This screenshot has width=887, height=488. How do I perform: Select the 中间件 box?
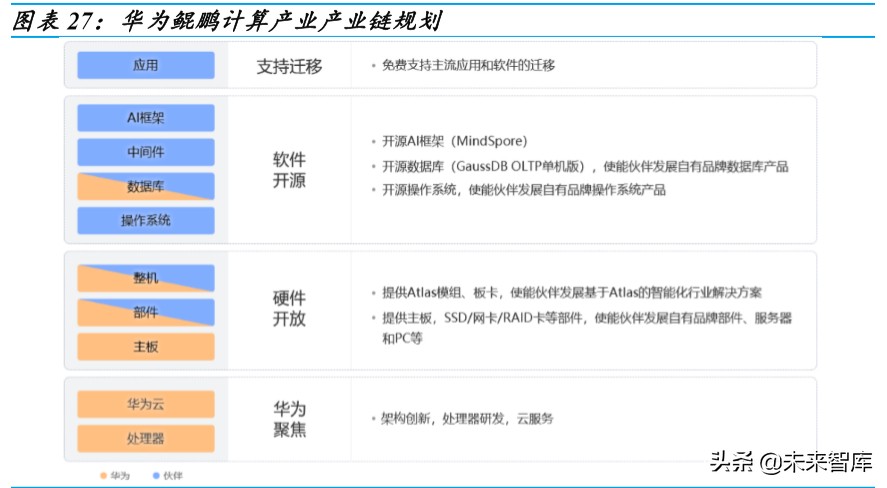[146, 152]
